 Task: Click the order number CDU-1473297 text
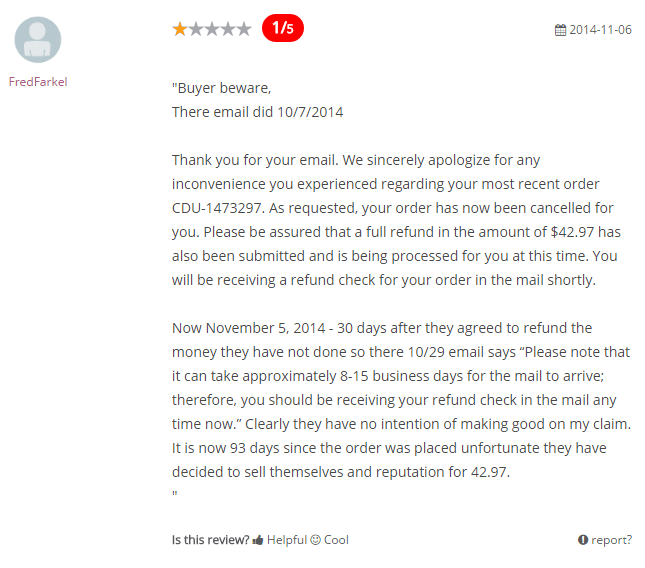(x=216, y=208)
